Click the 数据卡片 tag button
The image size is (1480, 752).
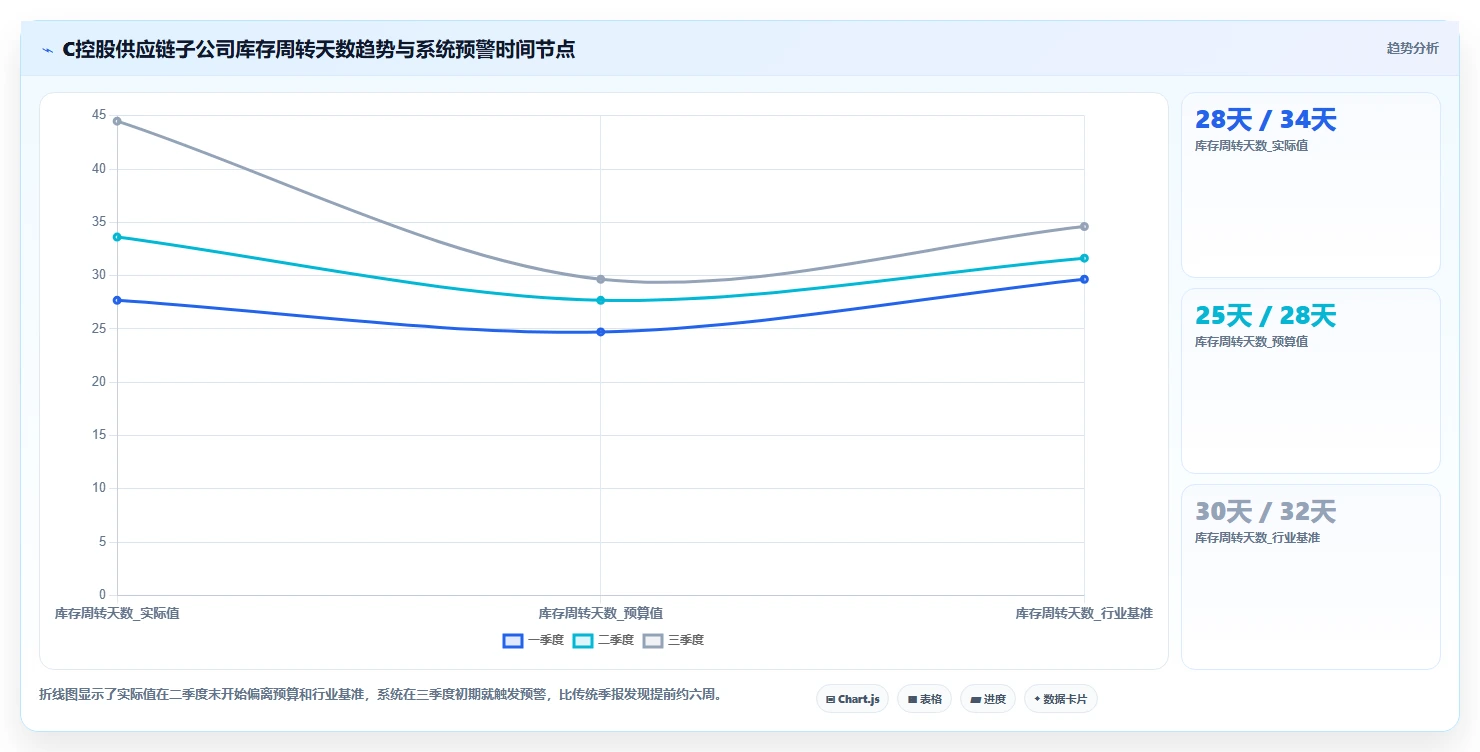coord(1060,699)
